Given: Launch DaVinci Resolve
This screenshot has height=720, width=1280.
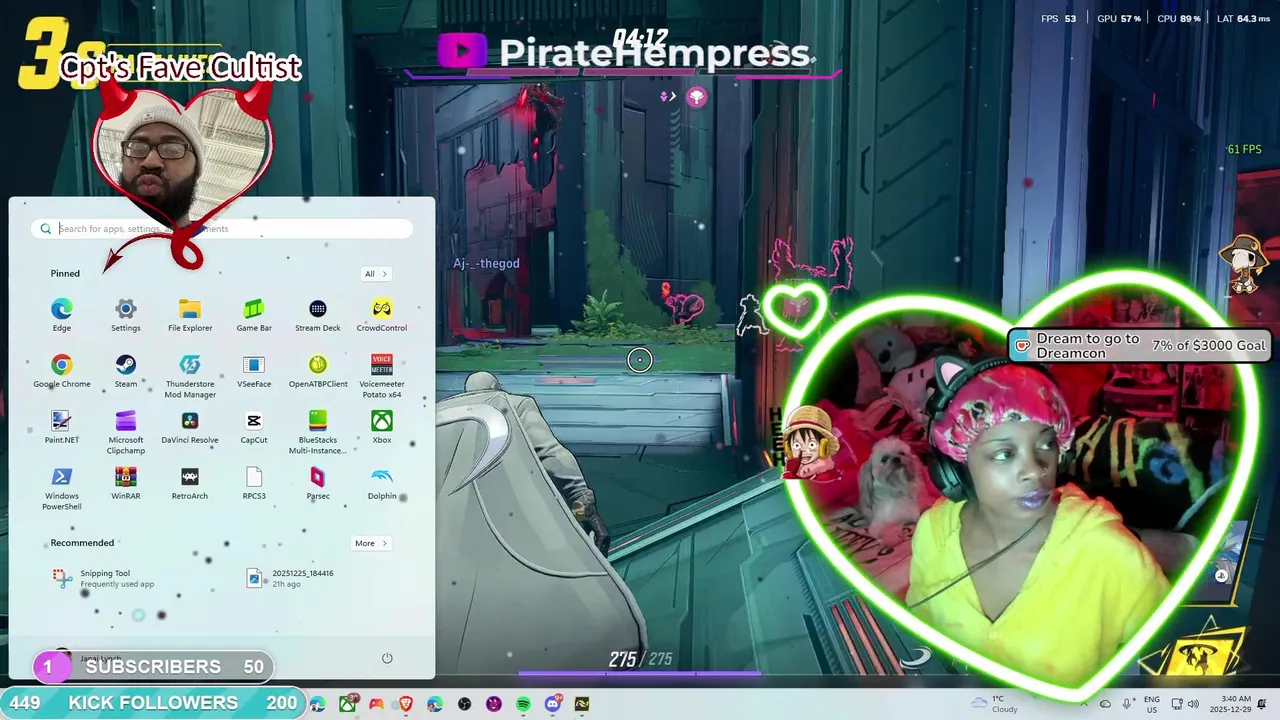Looking at the screenshot, I should 190,427.
